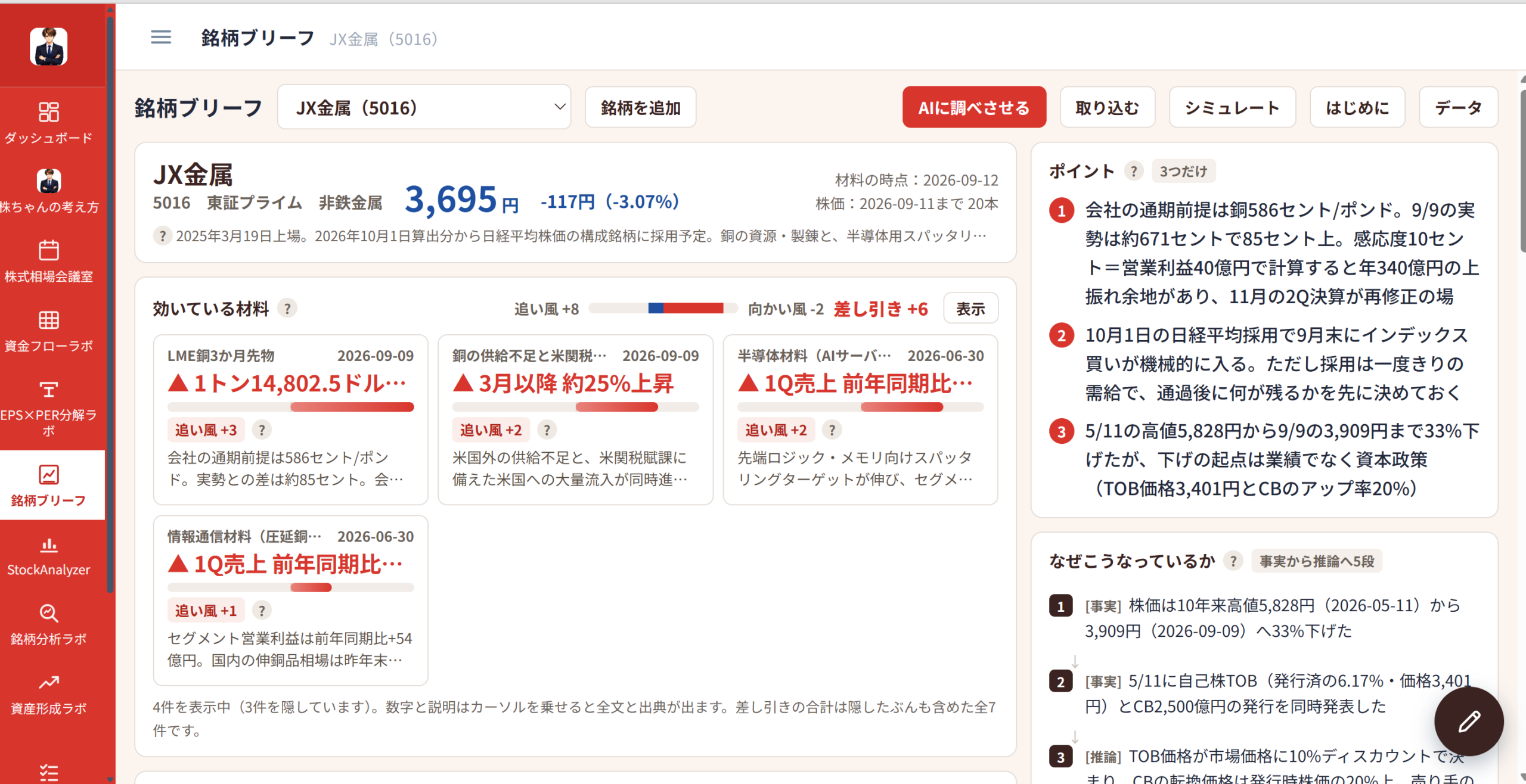The image size is (1526, 784).
Task: Click help icon on 半導体材料 card
Action: pyautogui.click(x=832, y=430)
